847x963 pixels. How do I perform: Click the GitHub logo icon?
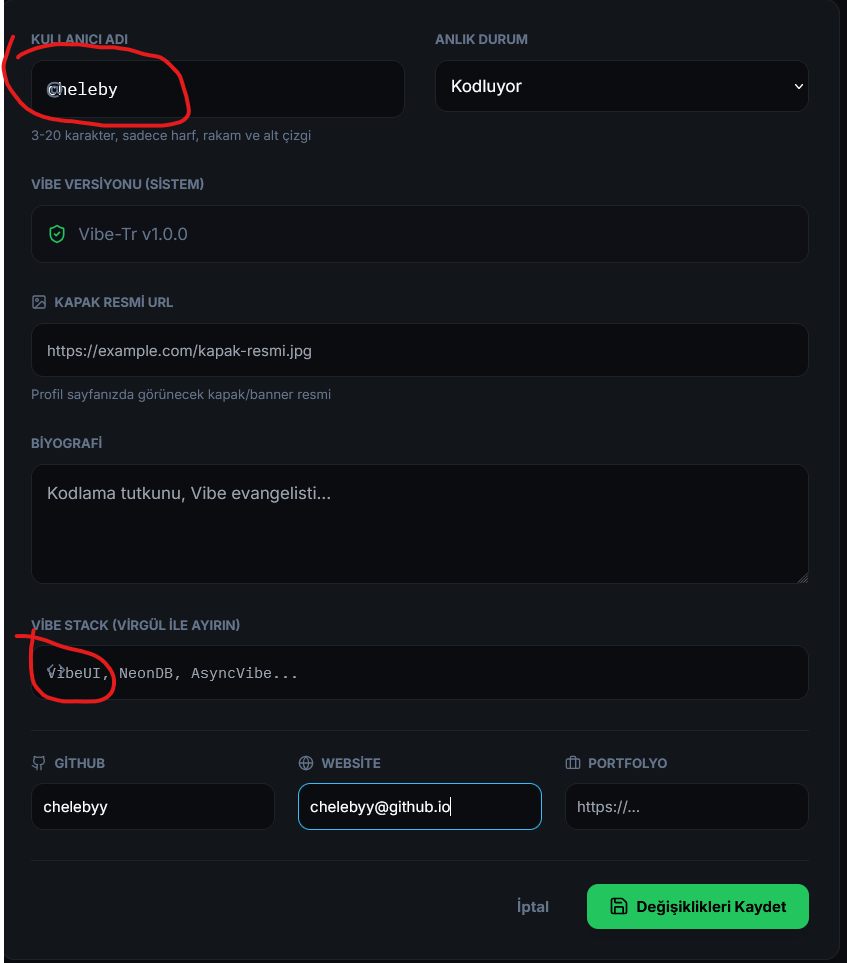(38, 763)
